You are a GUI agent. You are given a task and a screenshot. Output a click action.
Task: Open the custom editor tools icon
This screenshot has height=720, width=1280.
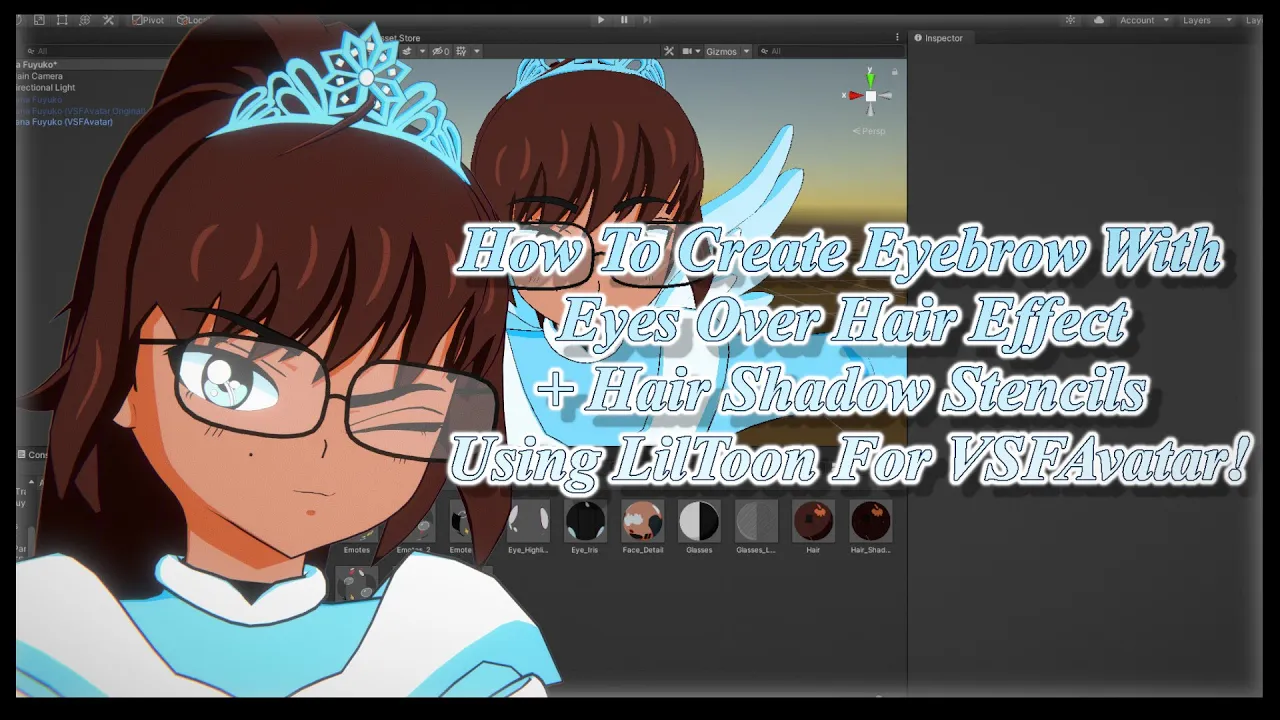click(108, 20)
